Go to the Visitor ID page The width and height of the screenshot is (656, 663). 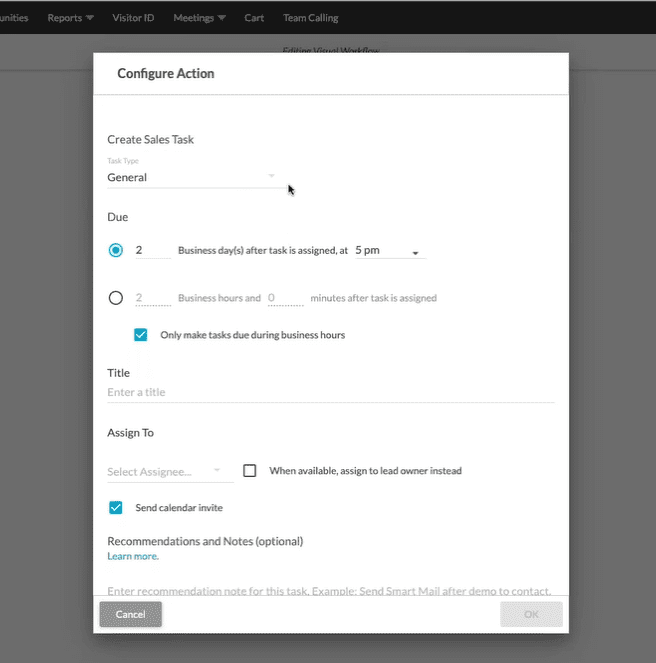click(133, 17)
